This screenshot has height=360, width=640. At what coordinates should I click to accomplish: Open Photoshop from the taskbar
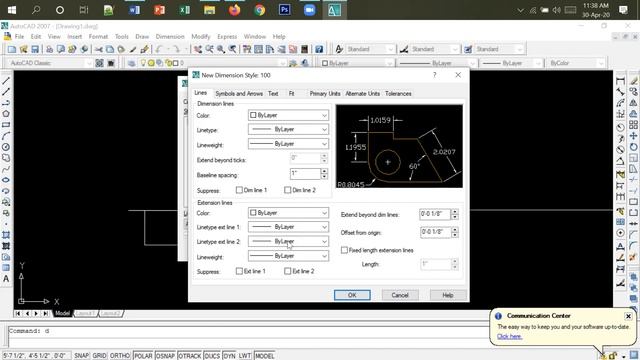point(284,10)
